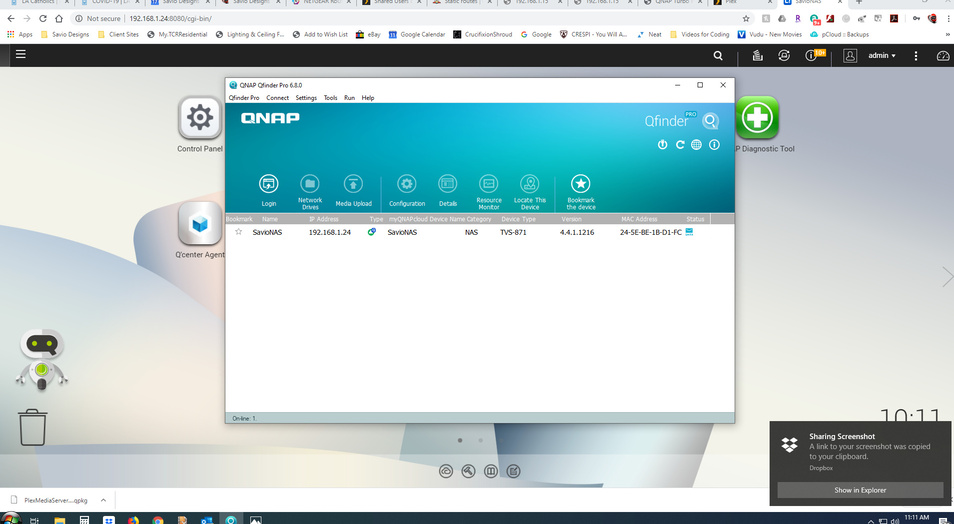Open the QTS dashboard gauge icon

[942, 55]
